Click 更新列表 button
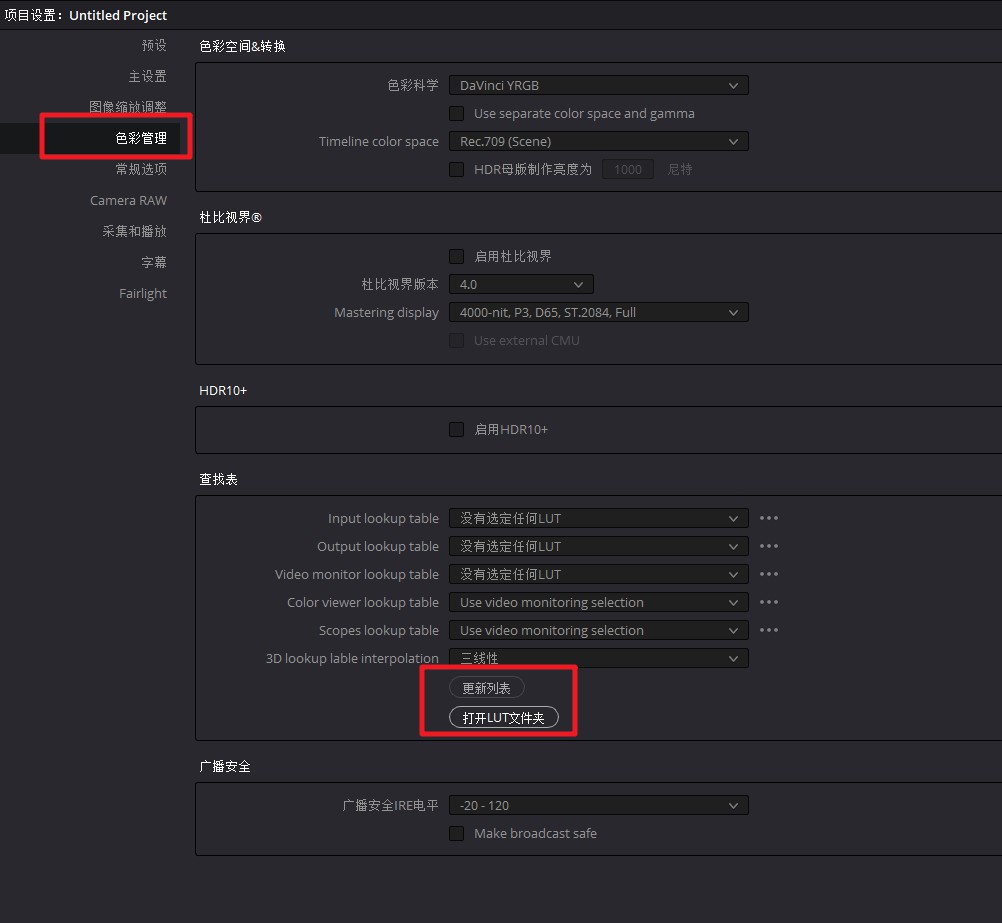 pyautogui.click(x=486, y=688)
